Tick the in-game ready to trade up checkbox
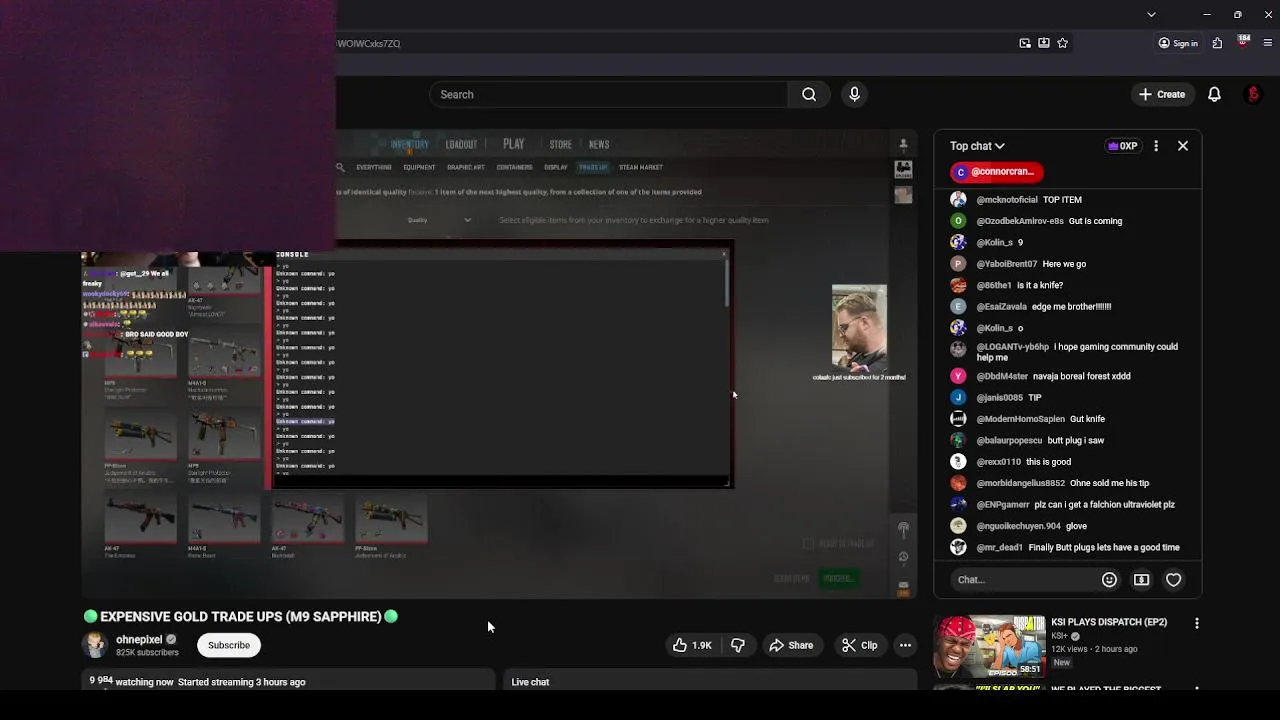Screen dimensions: 1280x720 click(808, 543)
